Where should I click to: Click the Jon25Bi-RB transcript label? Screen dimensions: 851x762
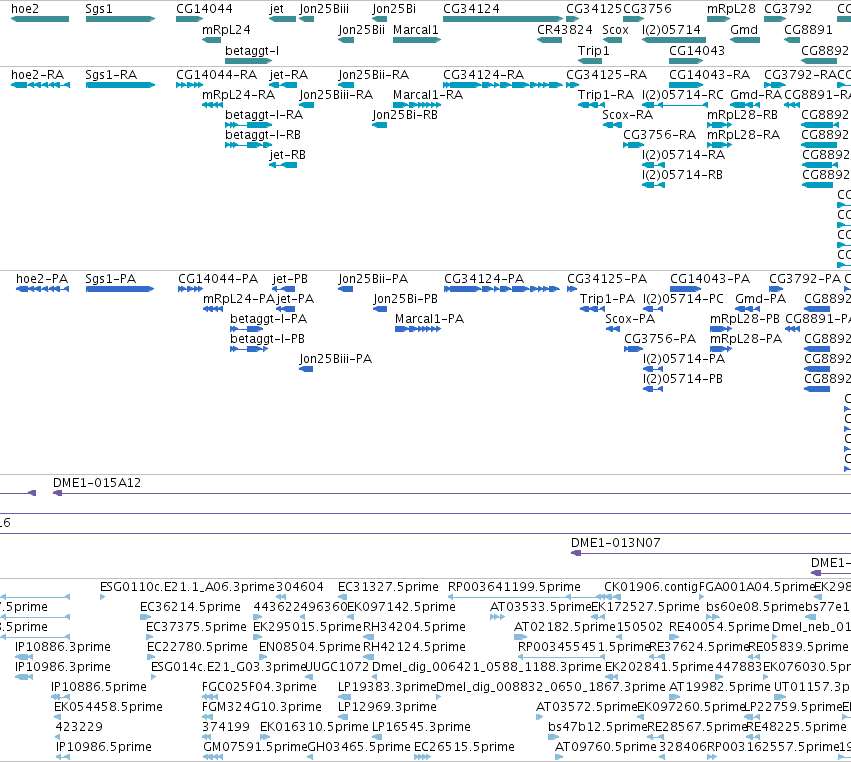click(405, 115)
